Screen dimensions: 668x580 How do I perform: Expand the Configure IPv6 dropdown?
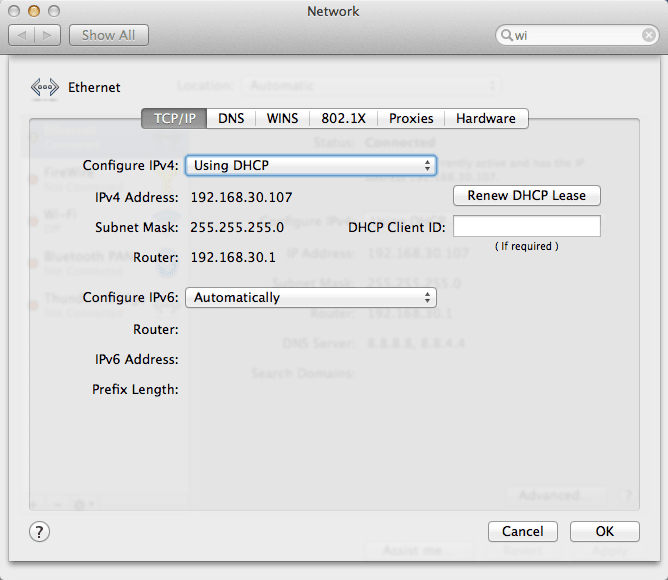point(311,297)
